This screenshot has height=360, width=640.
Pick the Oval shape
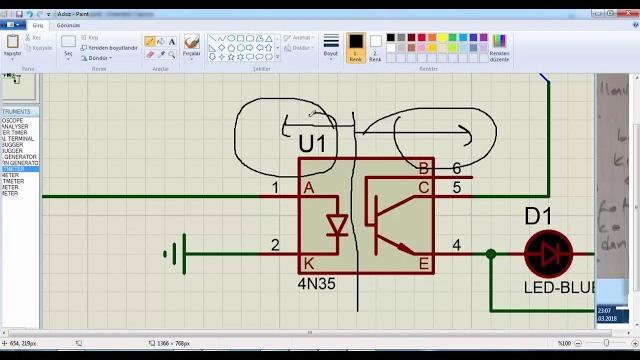231,38
